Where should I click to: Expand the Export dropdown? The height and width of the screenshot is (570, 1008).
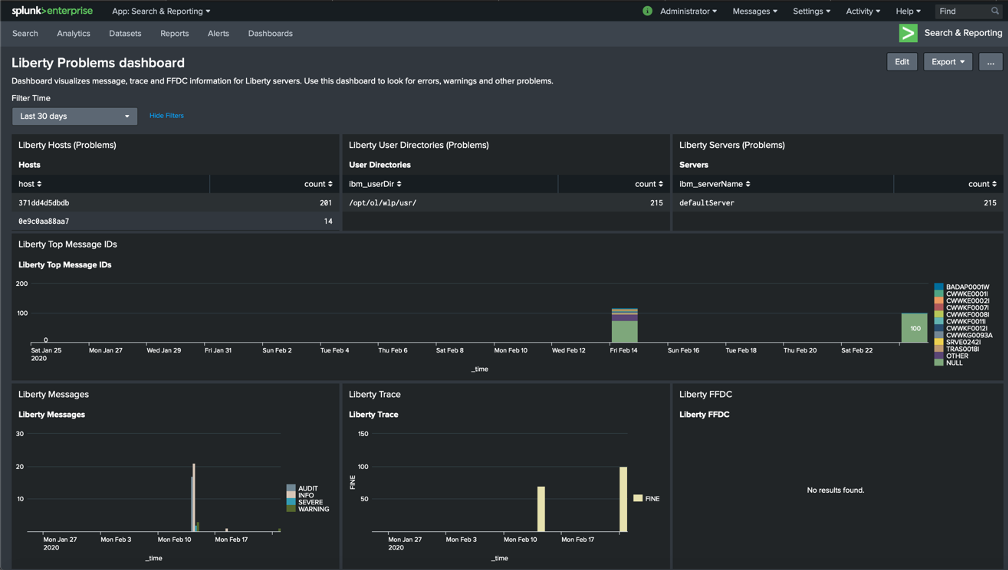click(x=949, y=62)
